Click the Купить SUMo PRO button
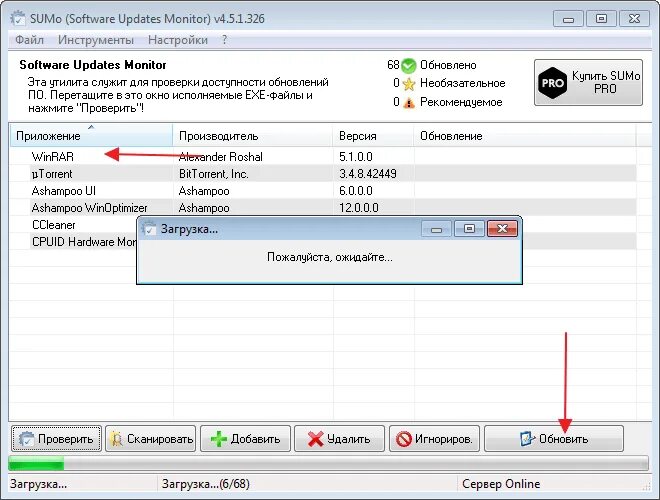The image size is (660, 500). 588,82
